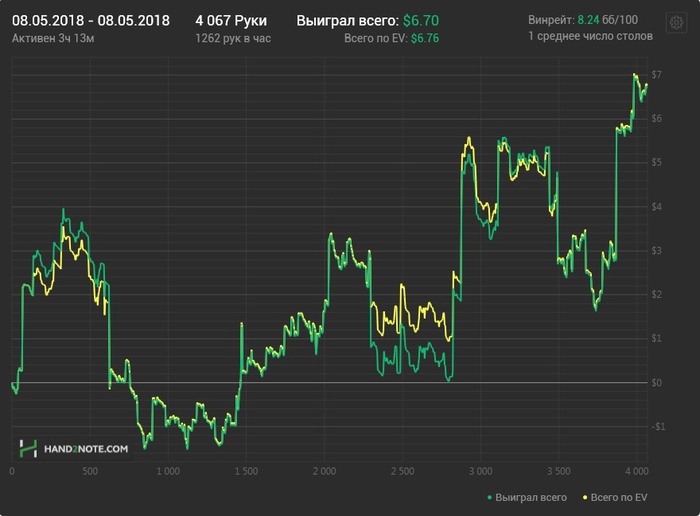The height and width of the screenshot is (516, 700).
Task: Click the '1262 рук в час' text
Action: 233,38
